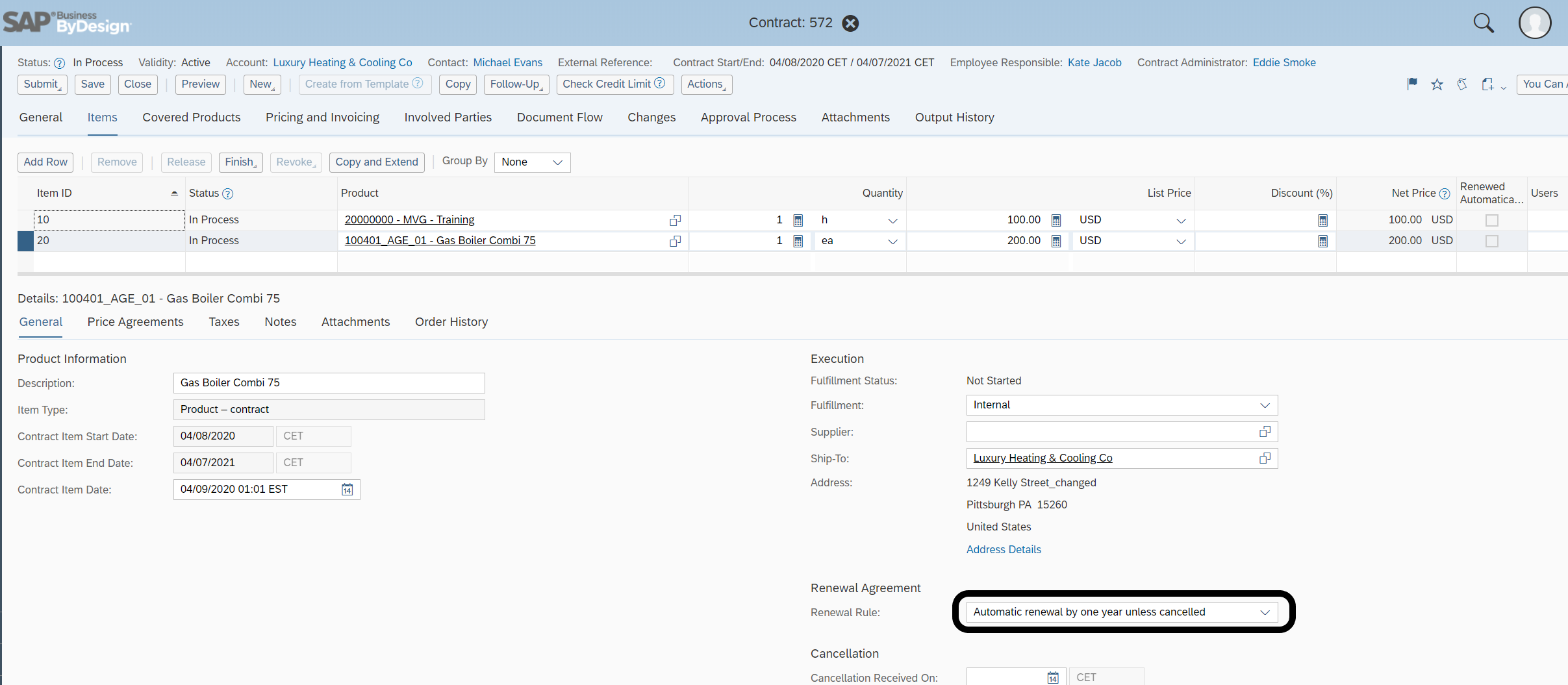Image resolution: width=1568 pixels, height=685 pixels.
Task: Click Check Credit Limit button
Action: [614, 84]
